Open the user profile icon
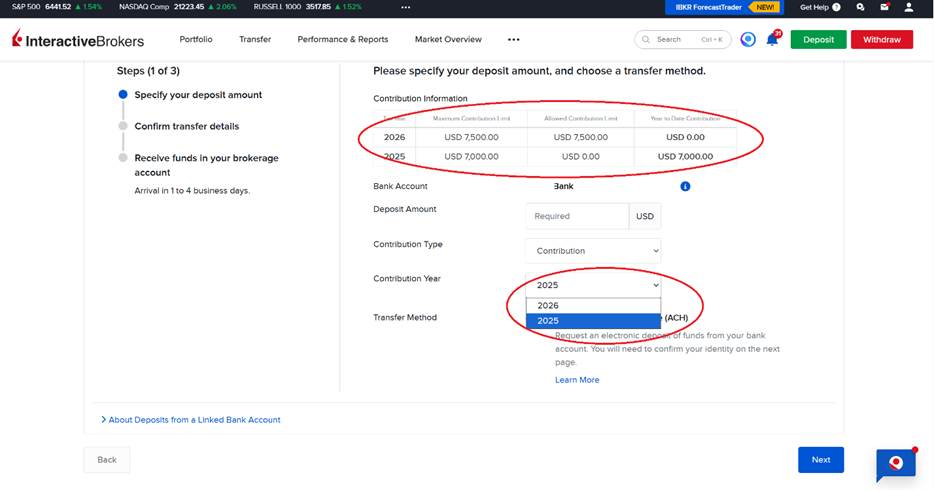Image resolution: width=934 pixels, height=490 pixels. tap(908, 7)
